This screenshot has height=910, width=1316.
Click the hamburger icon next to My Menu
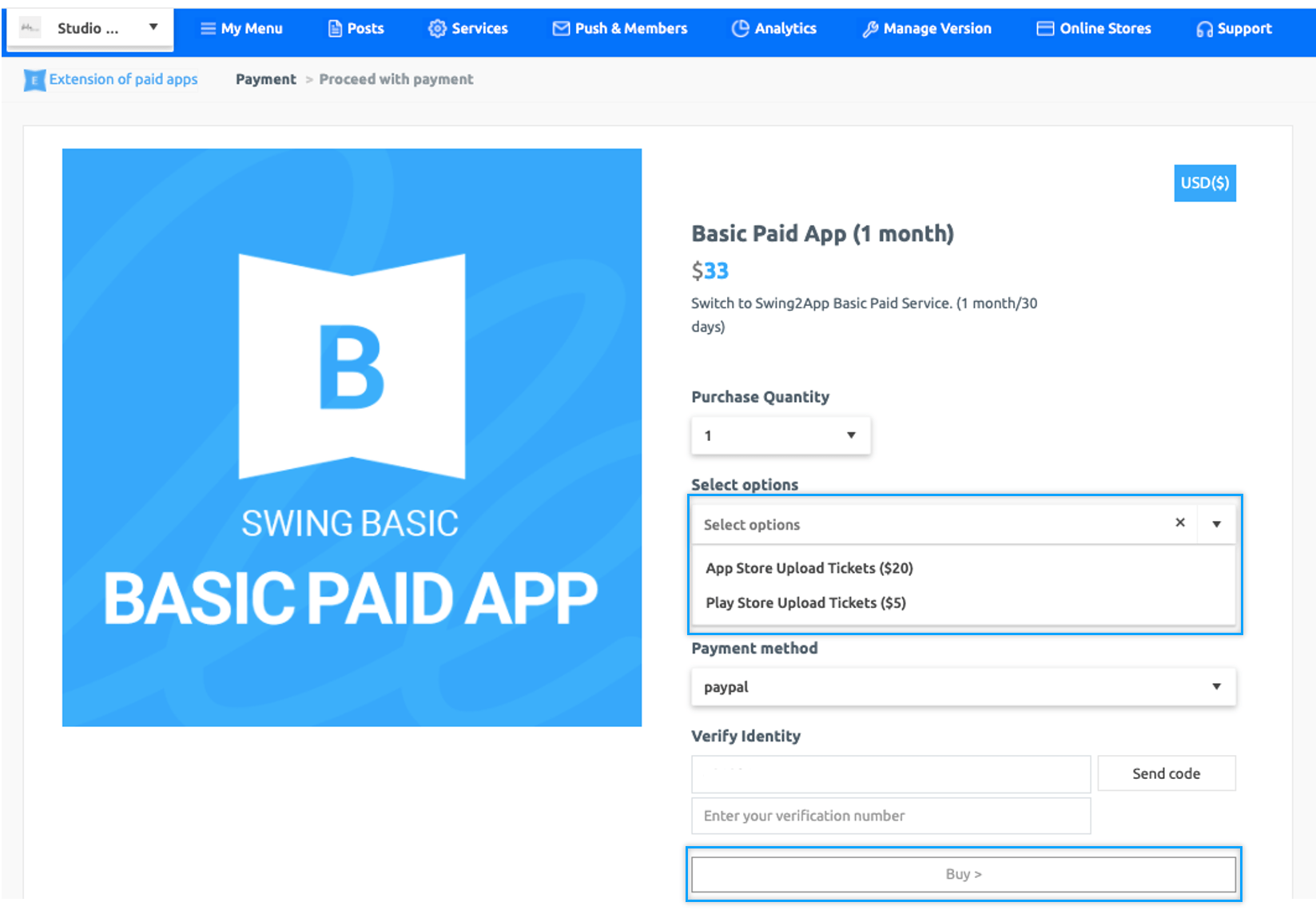coord(208,29)
